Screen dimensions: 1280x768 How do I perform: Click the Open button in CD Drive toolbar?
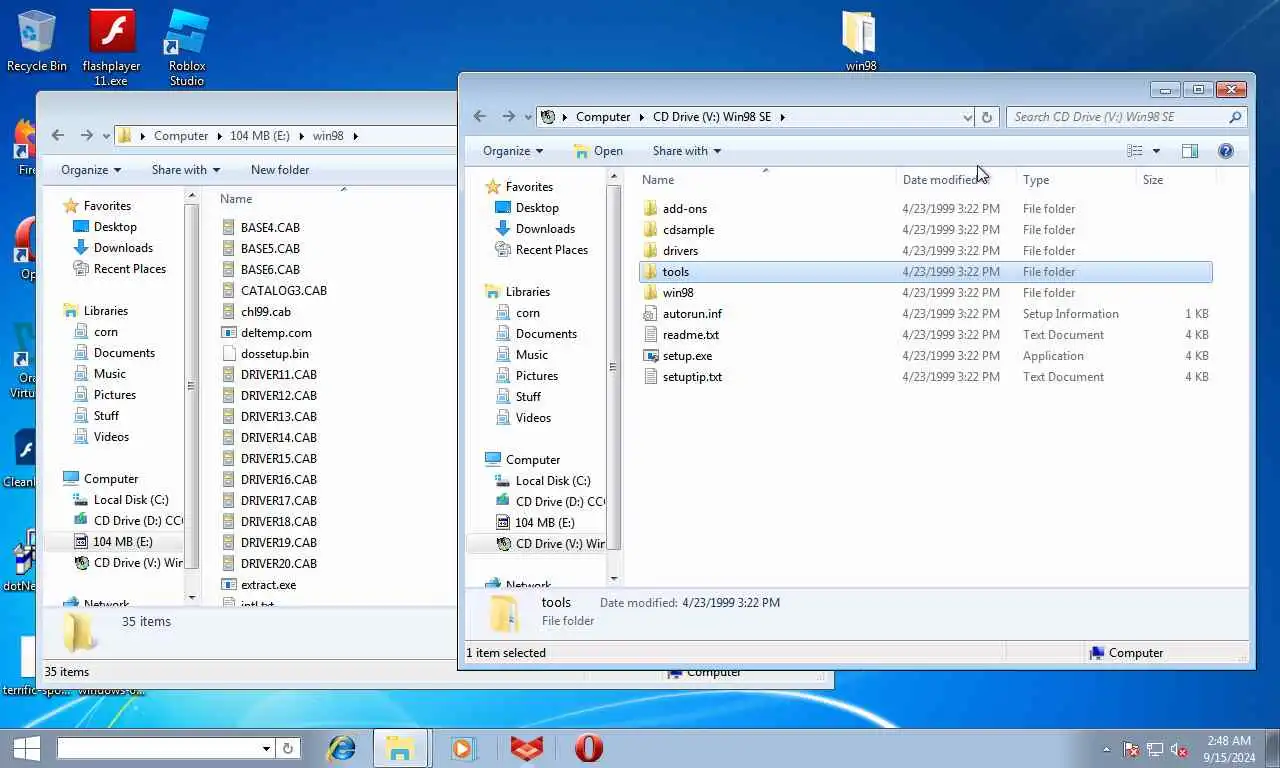598,151
